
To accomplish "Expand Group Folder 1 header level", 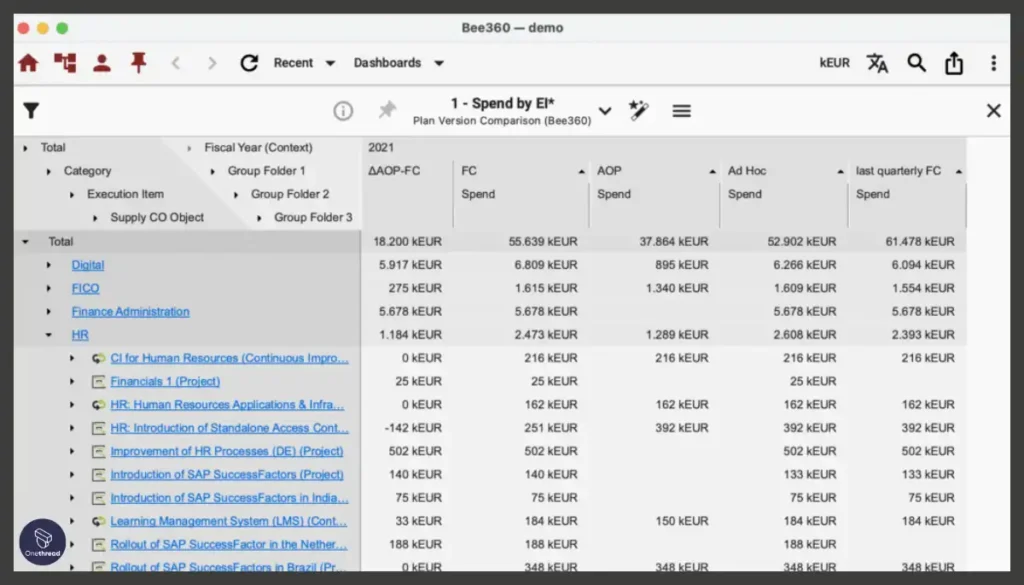I will coord(212,171).
